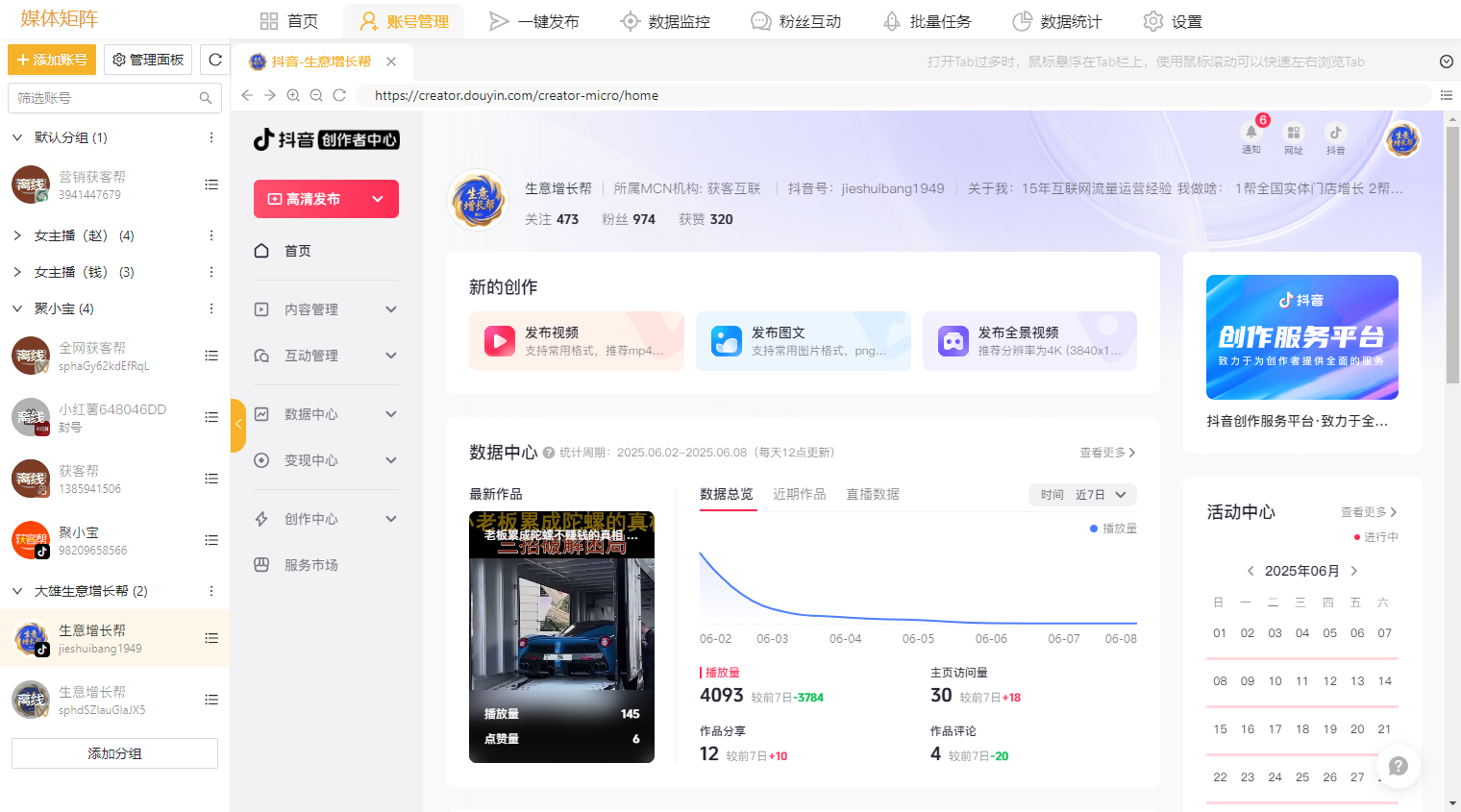The image size is (1461, 812).
Task: Expand the 女主播（钱）(3) group
Action: coord(17,272)
